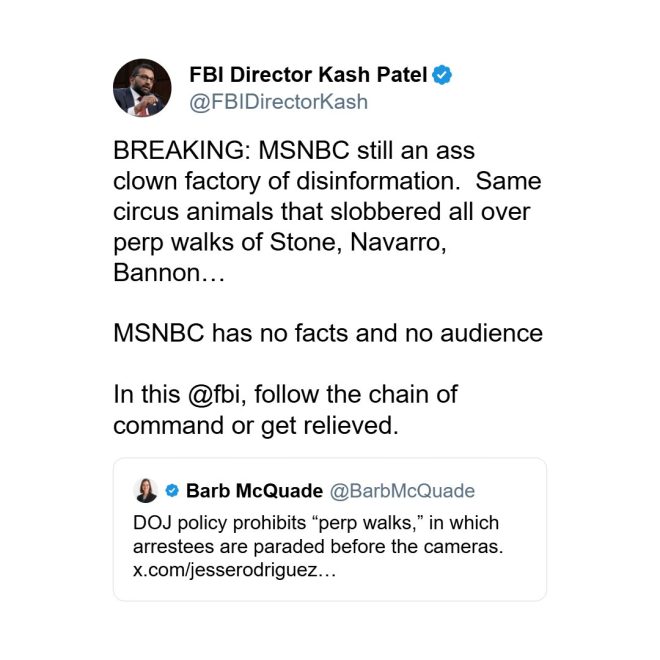Open the Barb McQuade name in quoted post
The height and width of the screenshot is (660, 660).
[254, 491]
